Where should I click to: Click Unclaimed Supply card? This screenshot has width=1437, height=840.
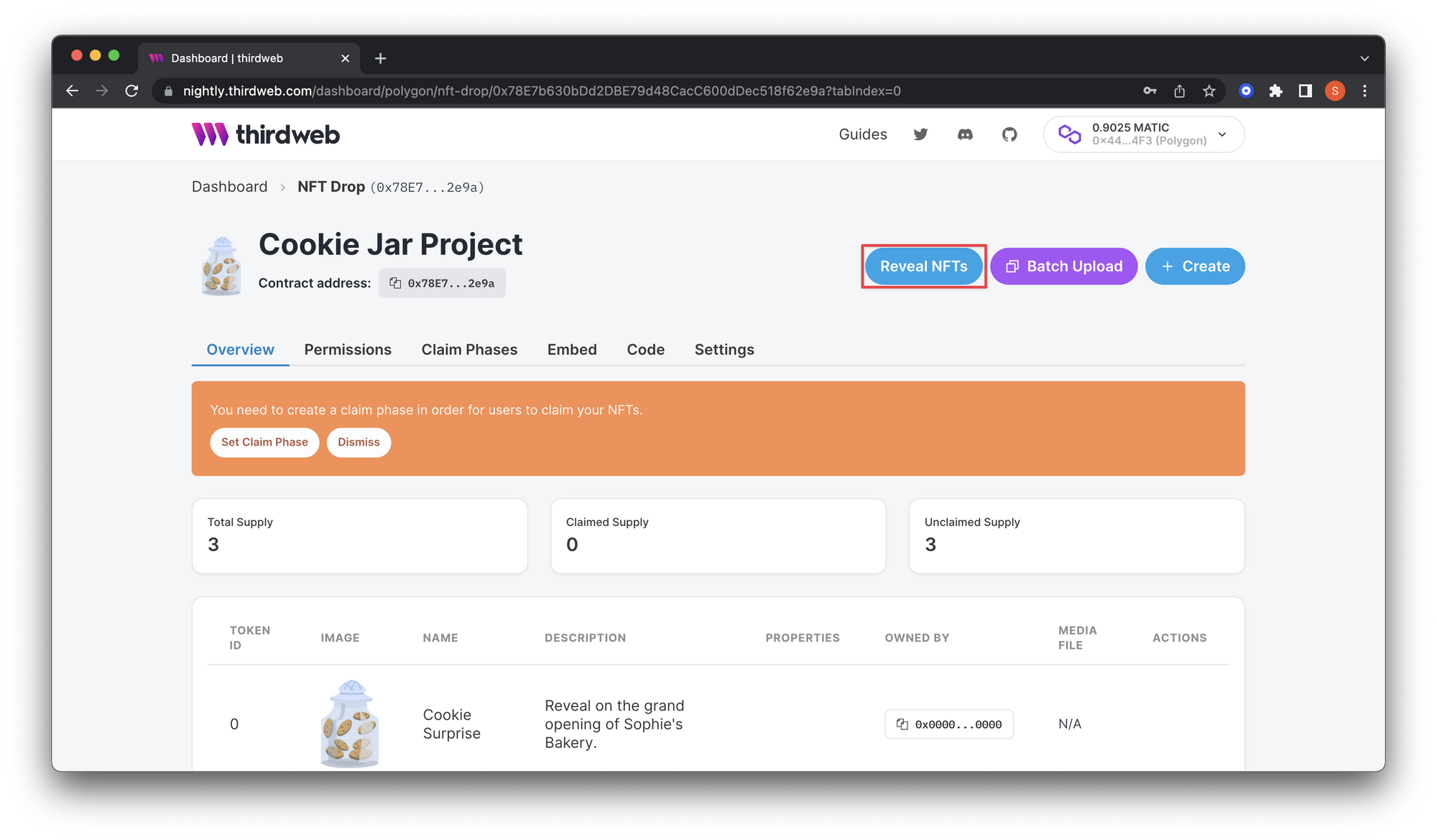[1076, 536]
